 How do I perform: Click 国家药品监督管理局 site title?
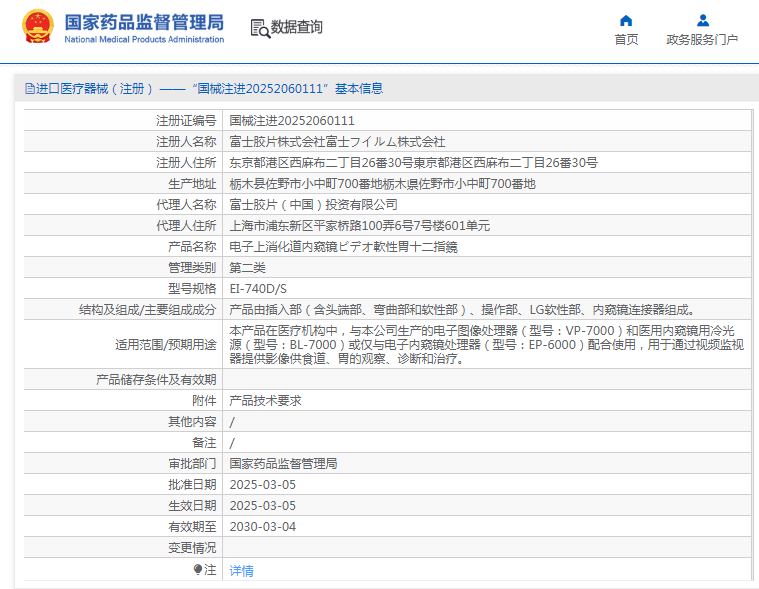[144, 22]
